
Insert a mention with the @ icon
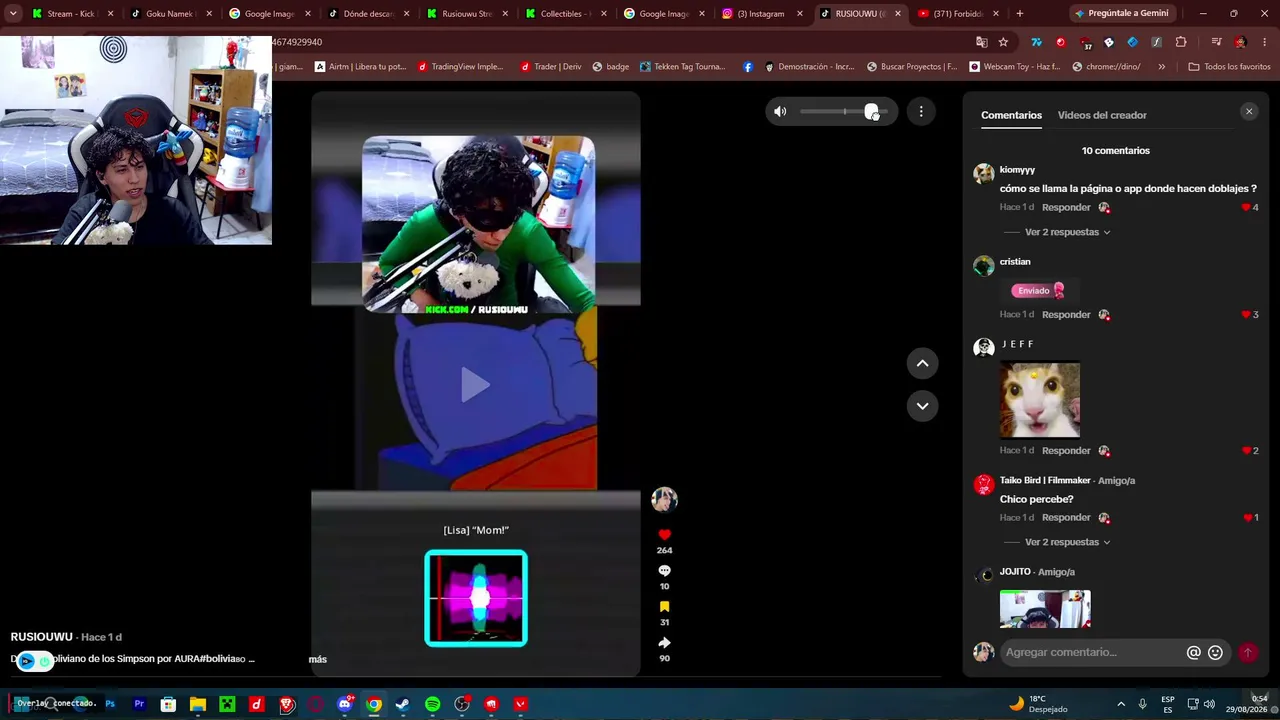1193,652
